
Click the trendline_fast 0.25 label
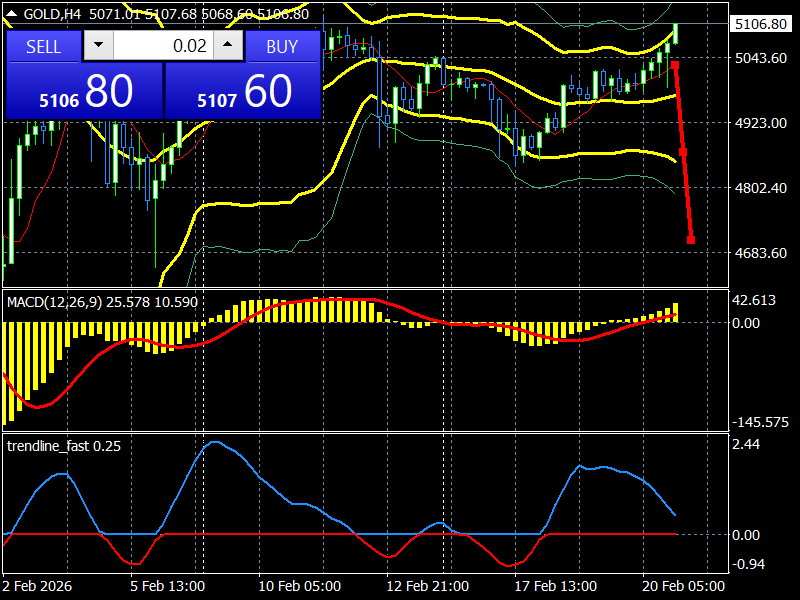64,446
